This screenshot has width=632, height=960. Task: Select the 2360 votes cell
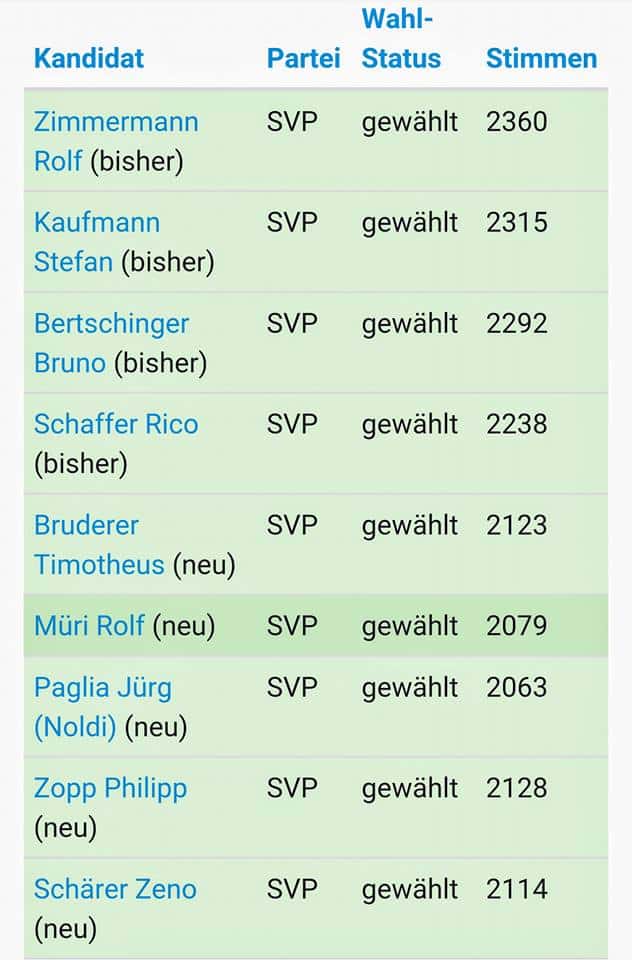pos(517,122)
